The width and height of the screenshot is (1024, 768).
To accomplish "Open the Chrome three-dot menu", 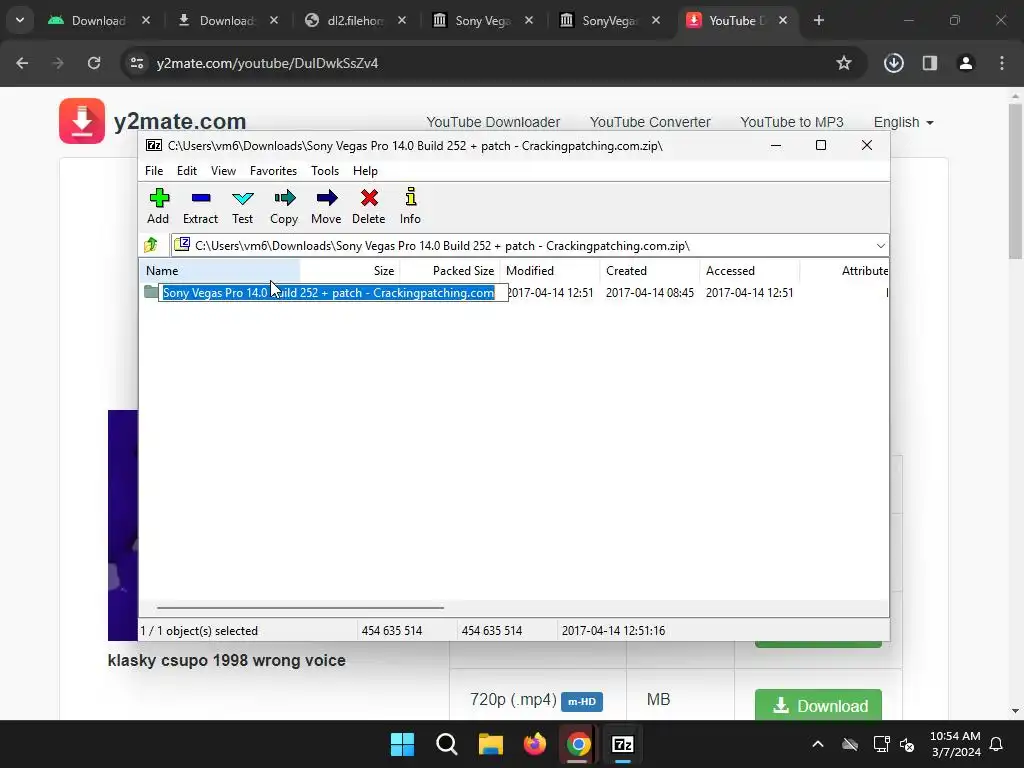I will pos(1002,63).
